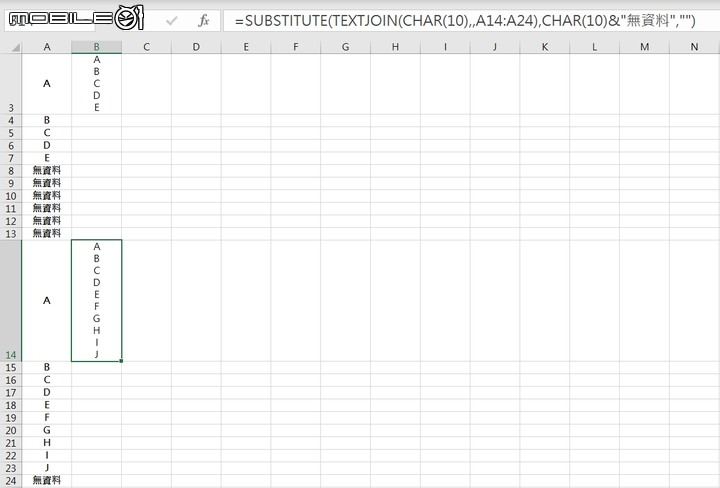This screenshot has width=720, height=488.
Task: Select row 16 header
Action: 11,380
